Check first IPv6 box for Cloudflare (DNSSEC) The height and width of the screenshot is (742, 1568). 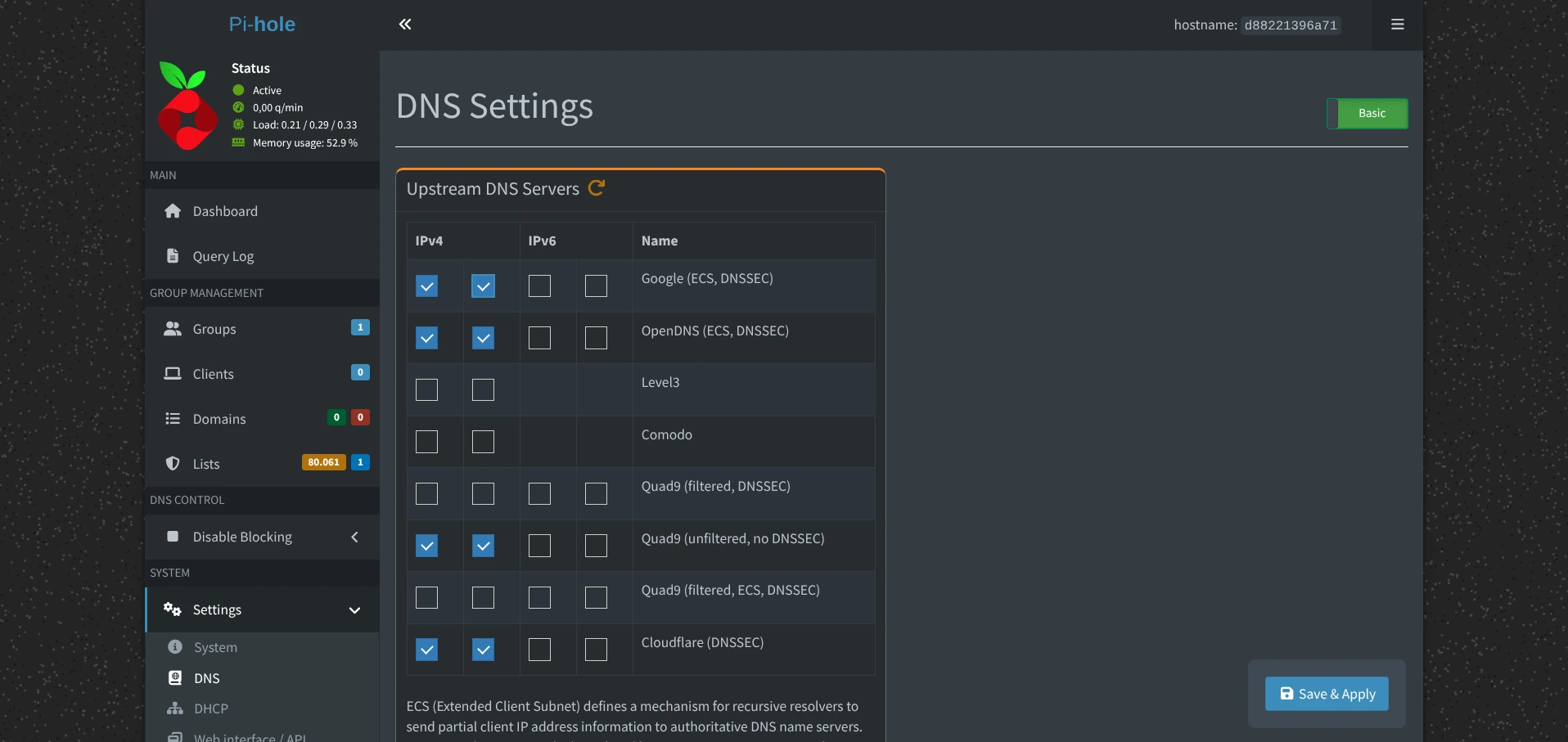[x=540, y=650]
